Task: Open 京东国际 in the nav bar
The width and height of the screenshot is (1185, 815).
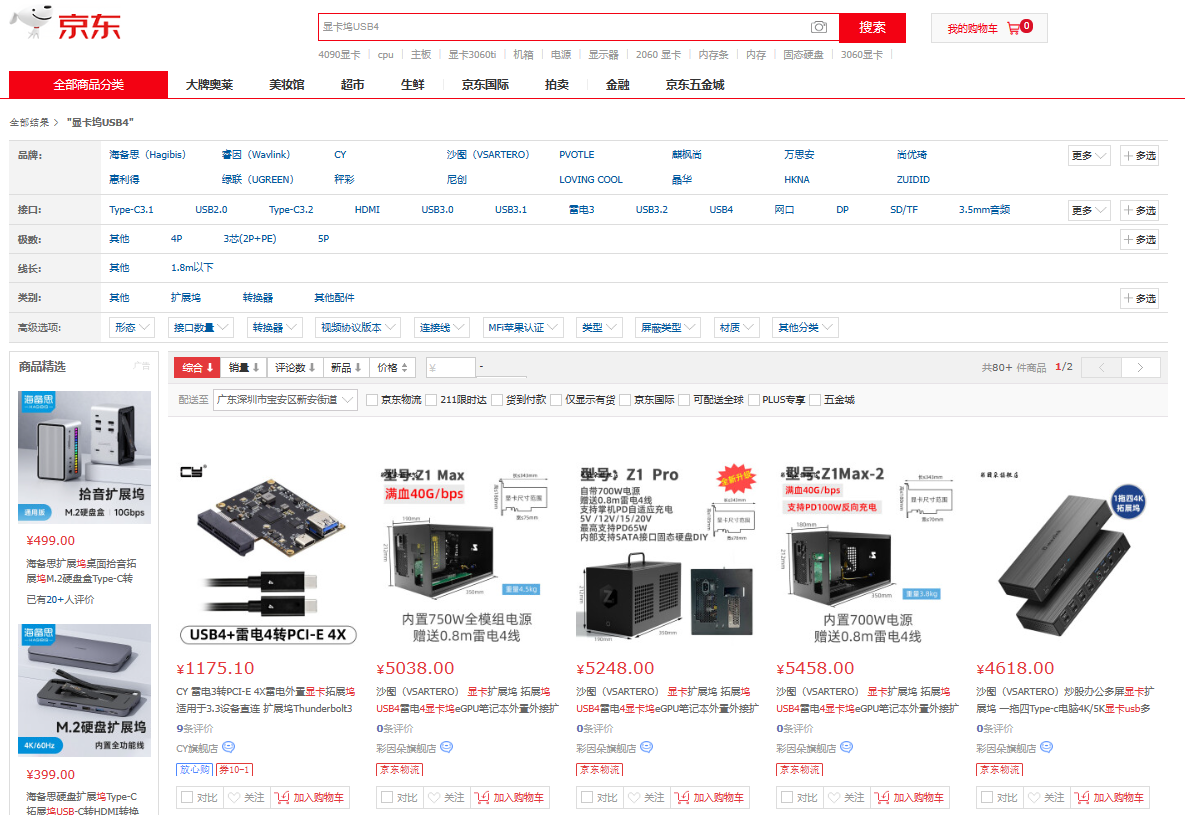Action: [x=485, y=85]
